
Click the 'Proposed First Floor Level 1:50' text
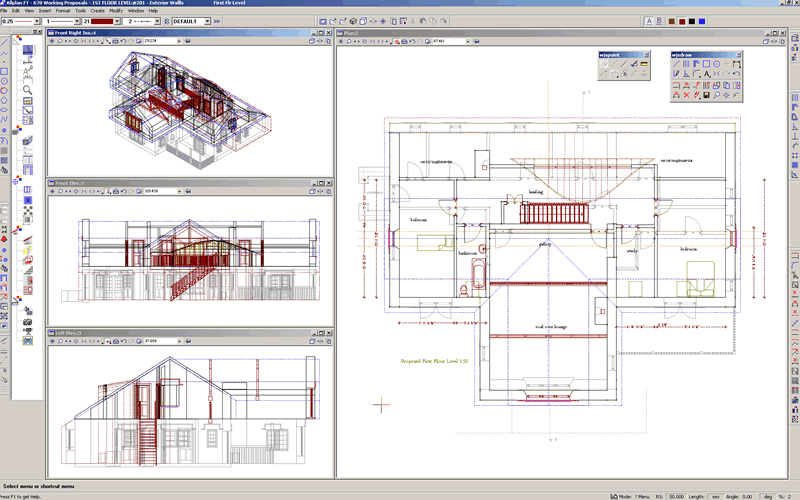(434, 361)
